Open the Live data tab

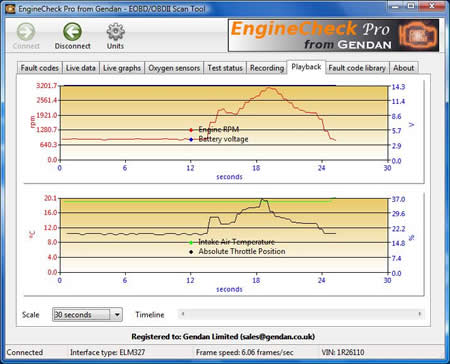pos(81,68)
